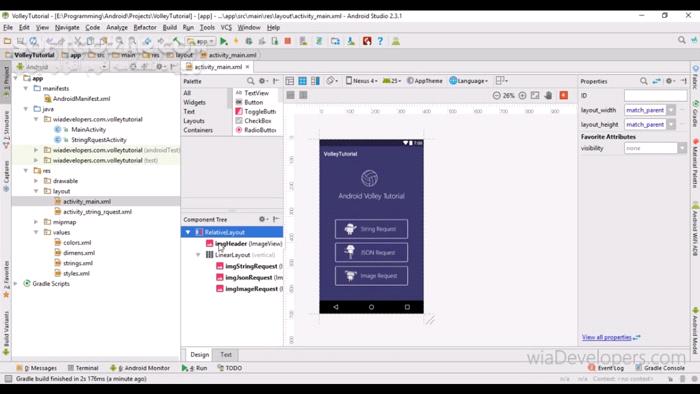Click the Synchronize toolbar icon

coord(33,41)
